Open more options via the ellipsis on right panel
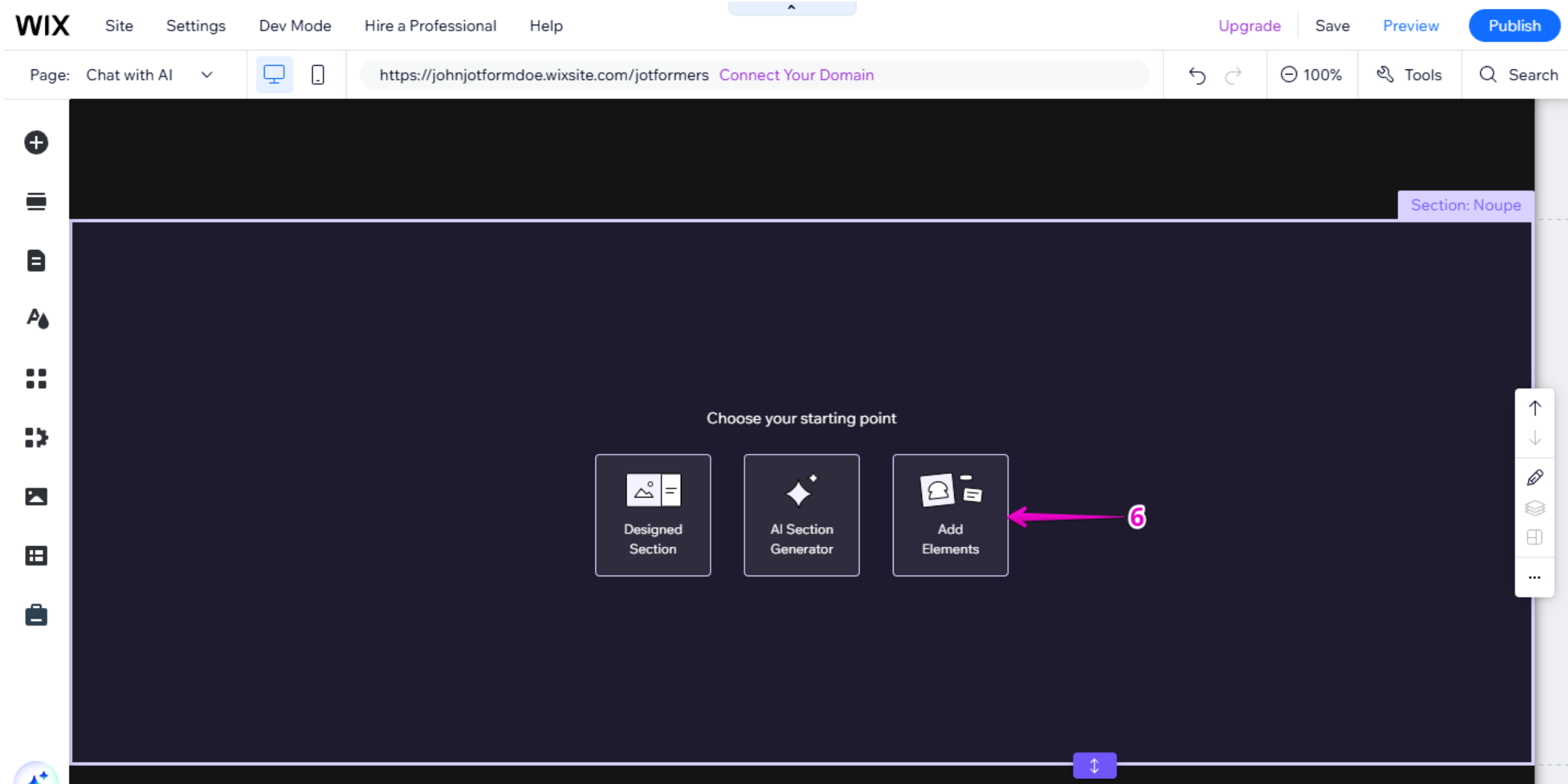This screenshot has height=784, width=1568. pyautogui.click(x=1535, y=577)
